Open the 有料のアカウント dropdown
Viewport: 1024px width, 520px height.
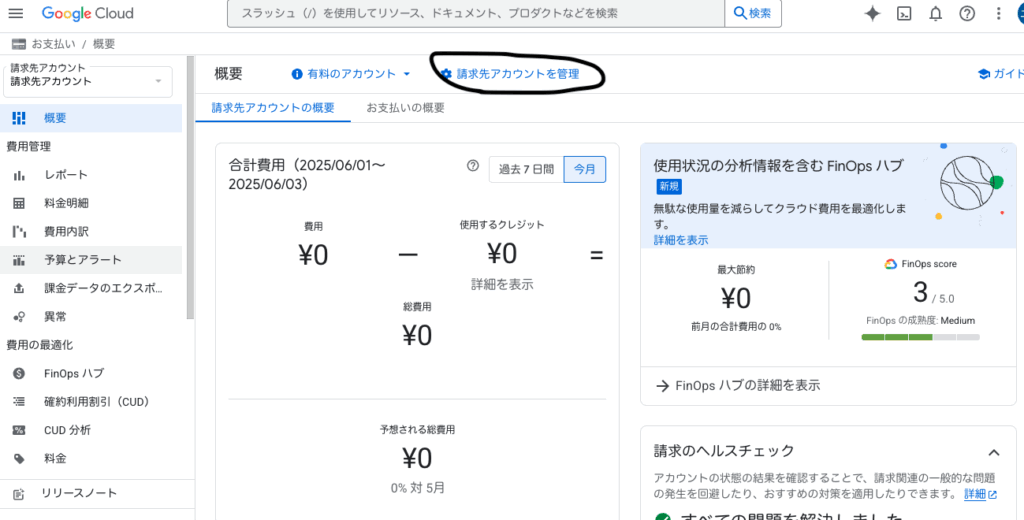(x=351, y=74)
